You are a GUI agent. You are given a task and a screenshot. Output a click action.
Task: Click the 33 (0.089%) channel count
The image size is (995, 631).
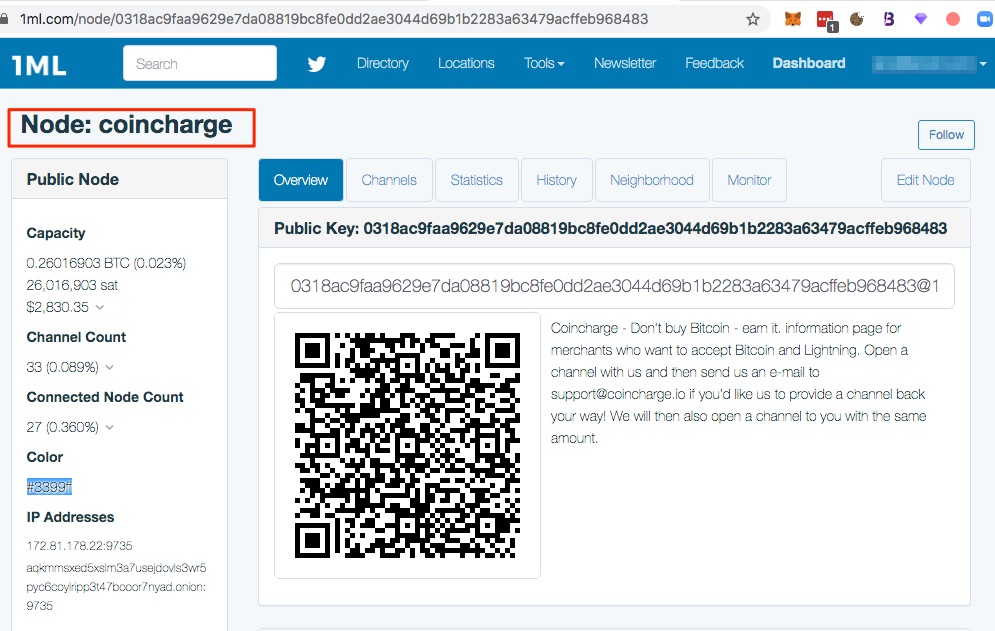point(62,367)
